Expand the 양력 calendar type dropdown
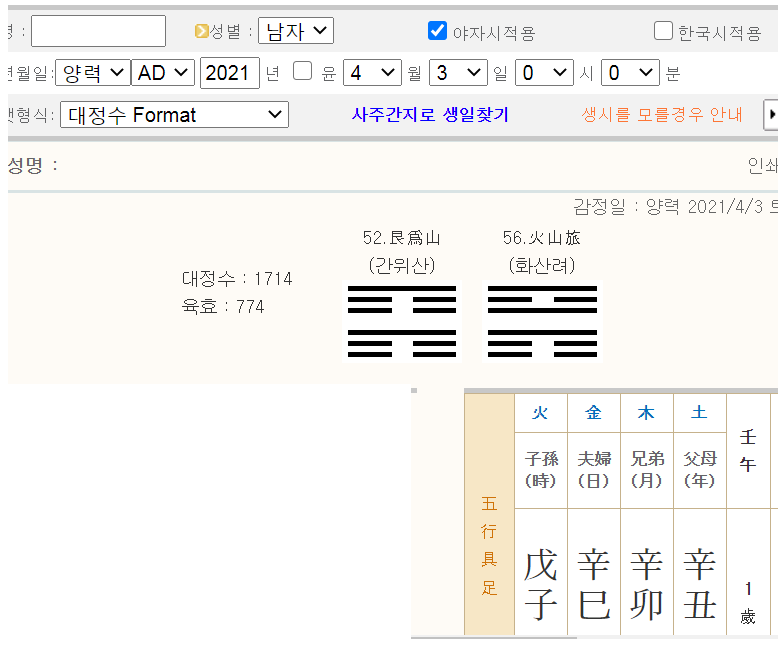 coord(93,73)
